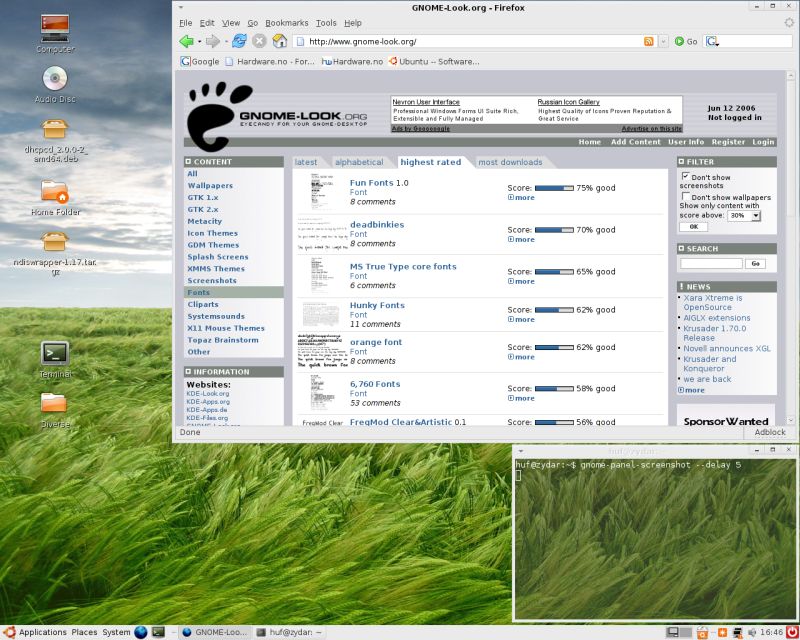Expand more details for deadbinkies
The width and height of the screenshot is (800, 640).
(x=521, y=239)
